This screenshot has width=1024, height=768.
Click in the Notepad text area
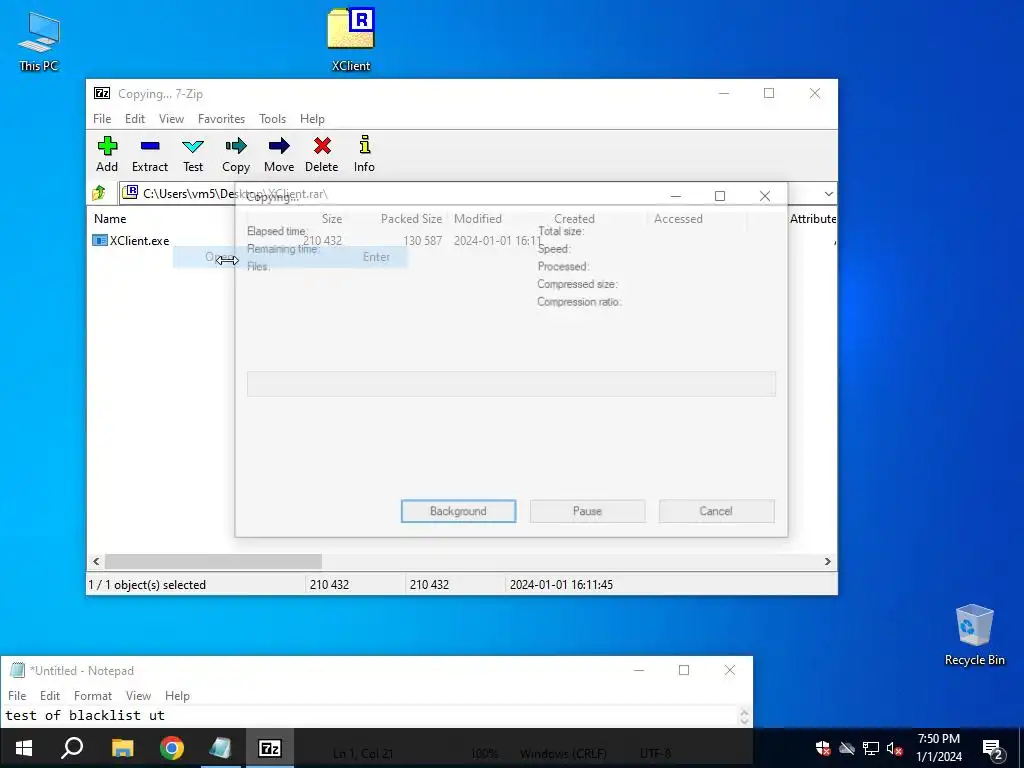[x=370, y=716]
